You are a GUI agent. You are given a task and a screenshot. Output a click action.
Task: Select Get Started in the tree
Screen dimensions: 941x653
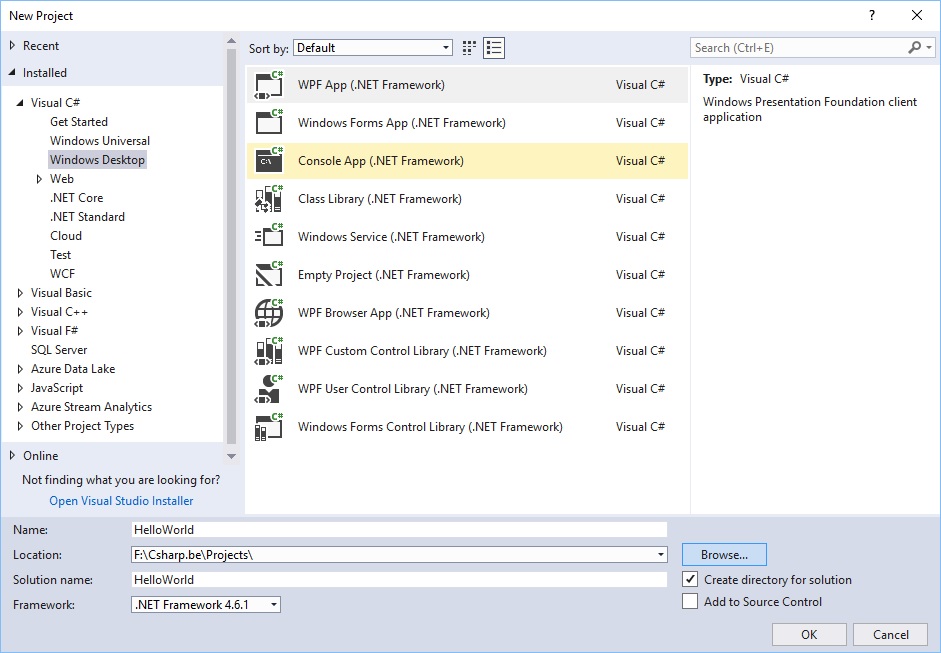(79, 122)
